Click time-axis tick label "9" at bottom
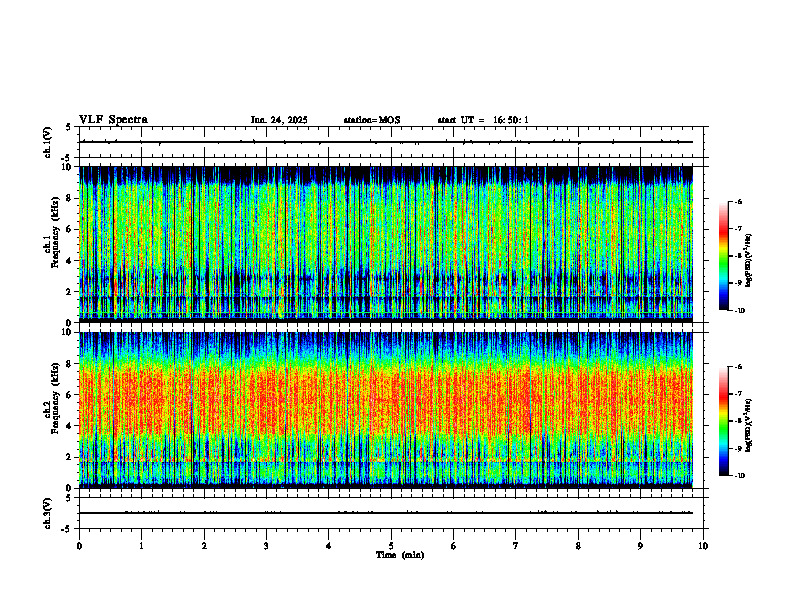The width and height of the screenshot is (792, 612). coord(640,546)
